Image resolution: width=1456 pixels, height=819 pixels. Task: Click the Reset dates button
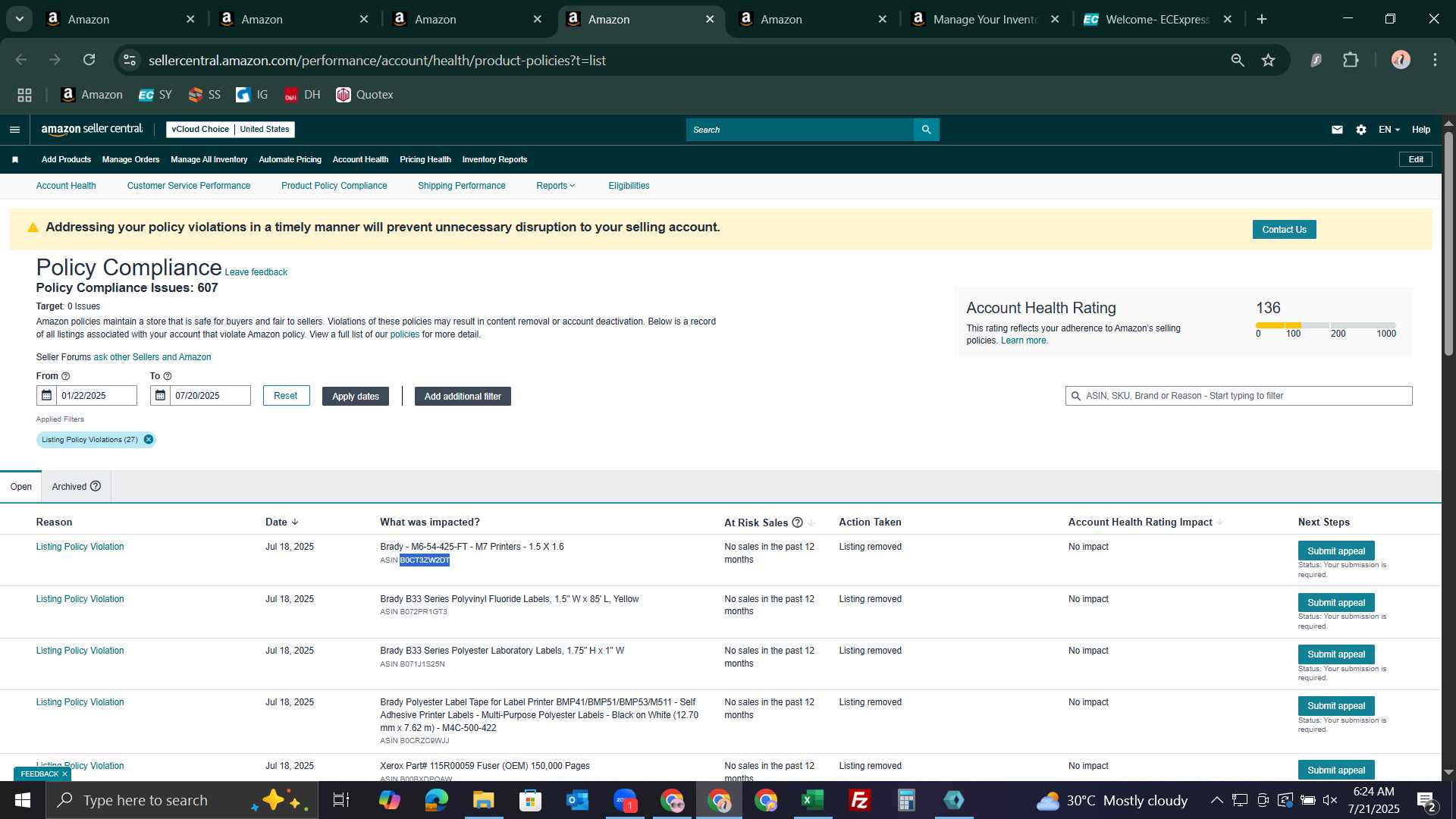(x=285, y=396)
